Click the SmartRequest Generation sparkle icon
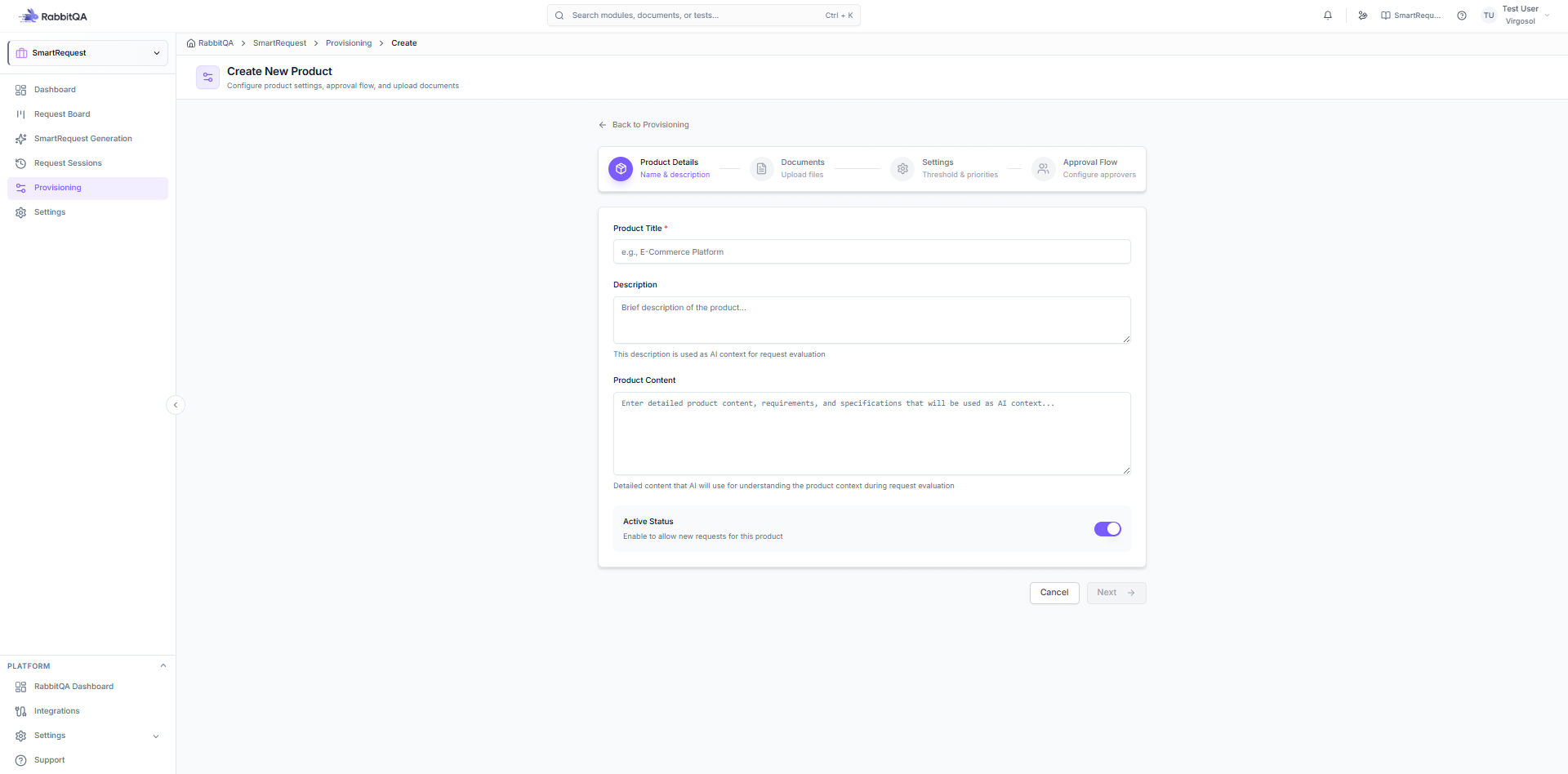Viewport: 1568px width, 774px height. coord(21,139)
